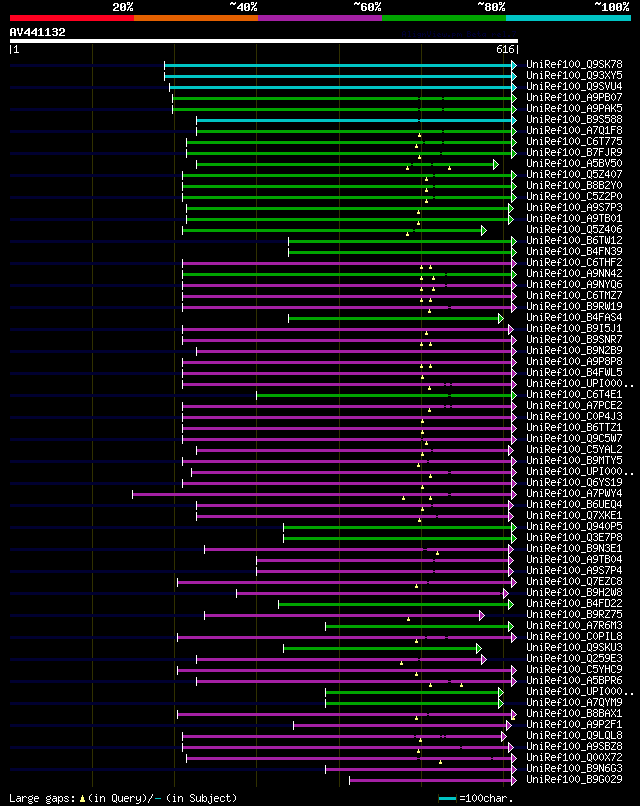640x806 pixels.
Task: Click the UniRef100_Q7EZC8 label
Action: [x=574, y=581]
